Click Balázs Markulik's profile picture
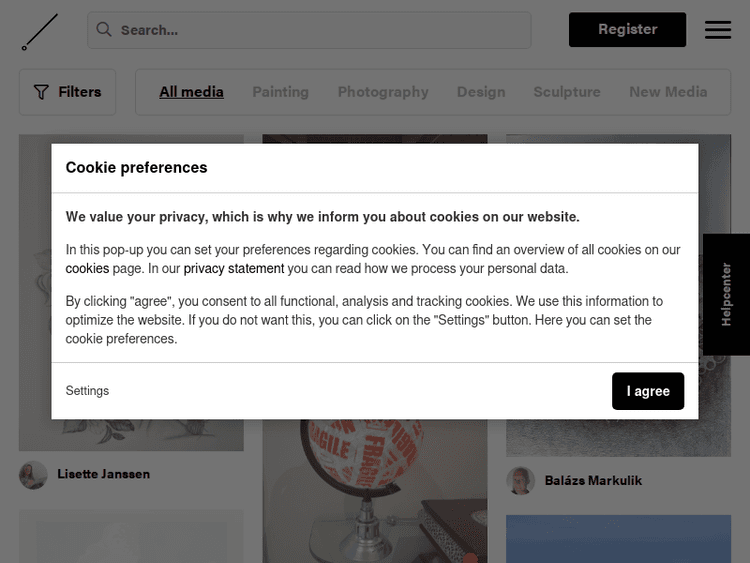Image resolution: width=750 pixels, height=563 pixels. point(520,481)
